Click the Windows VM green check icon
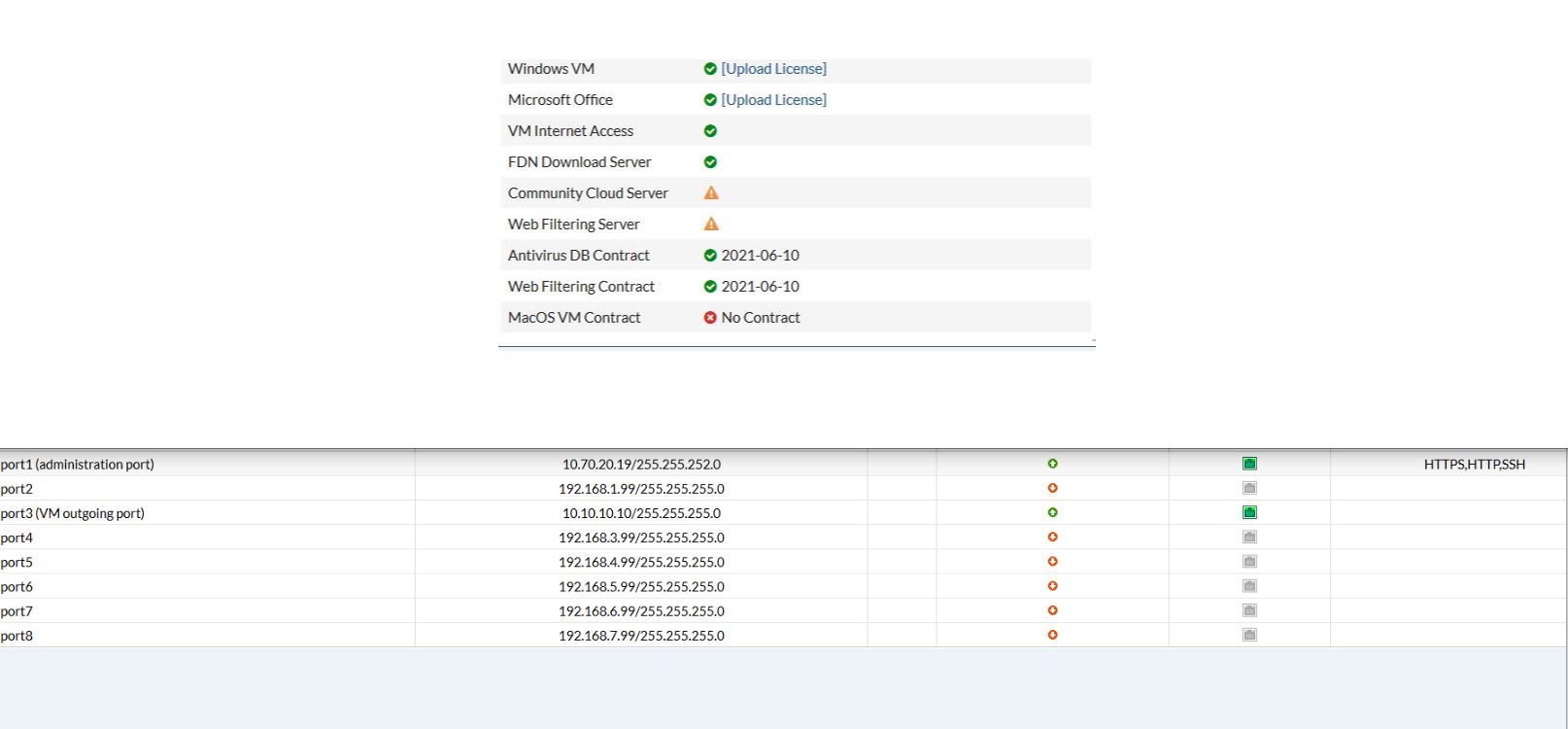 coord(710,69)
